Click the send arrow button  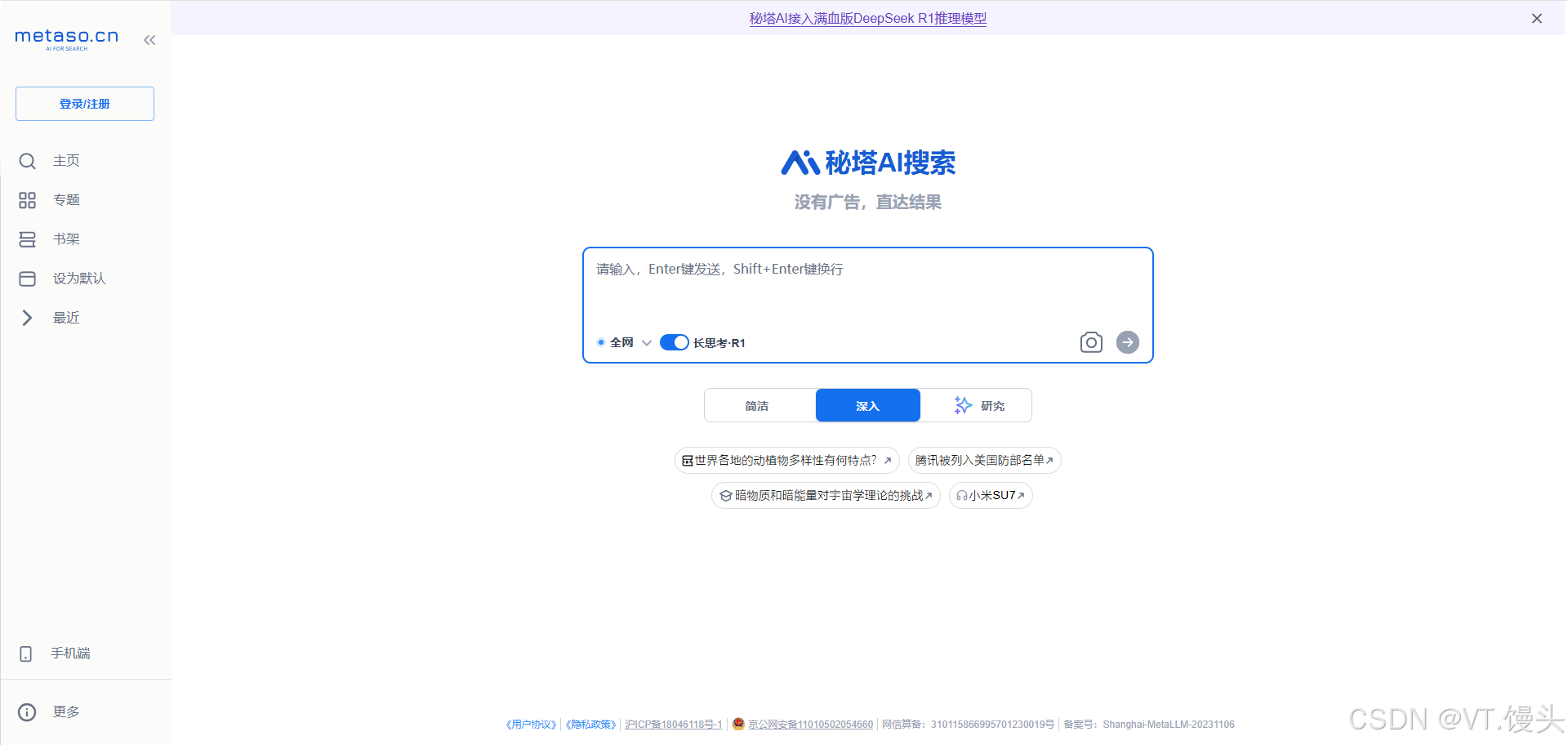1128,342
